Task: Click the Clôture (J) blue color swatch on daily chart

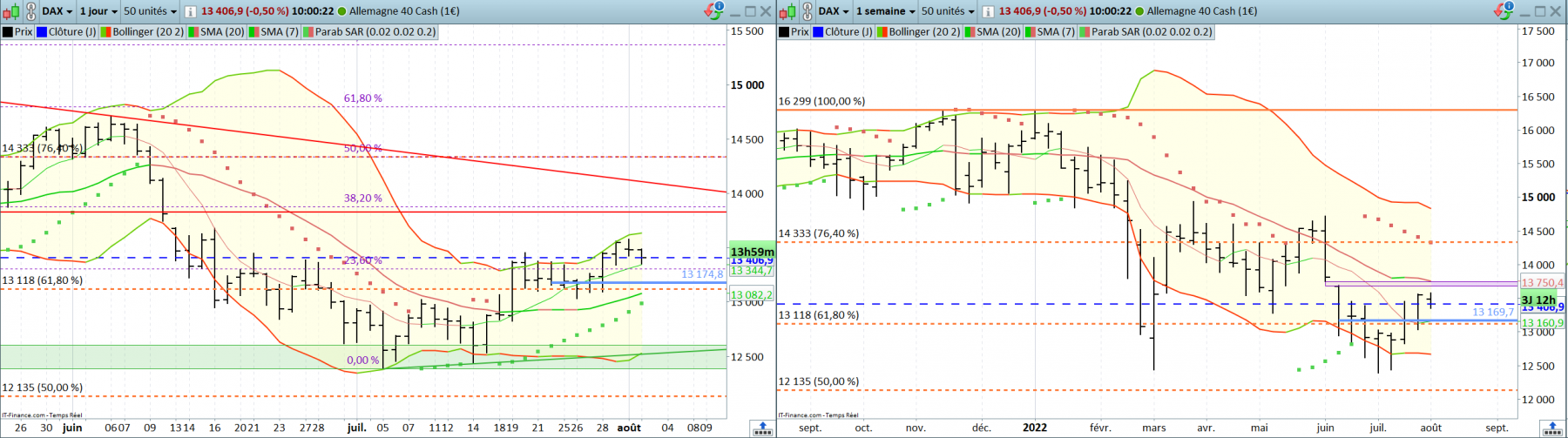Action: [41, 32]
